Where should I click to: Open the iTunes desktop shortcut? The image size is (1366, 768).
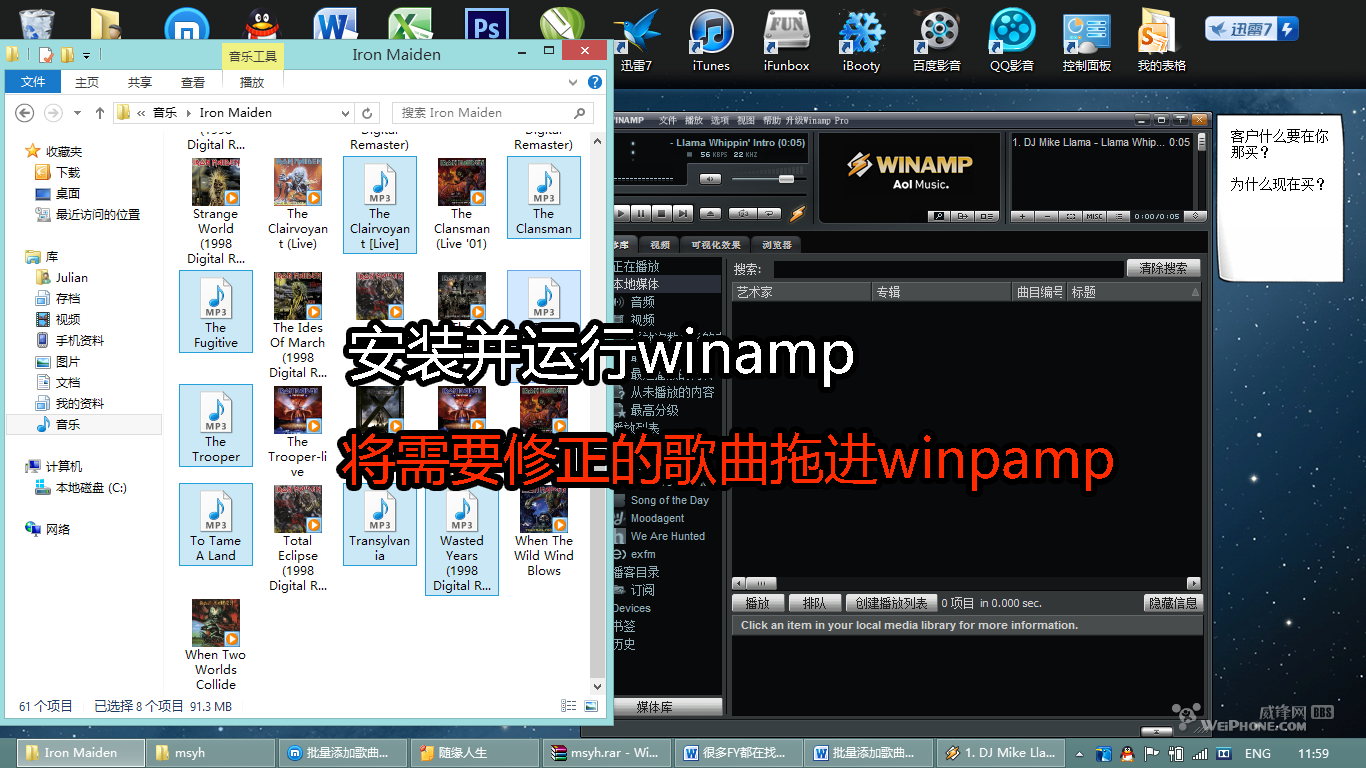[x=711, y=40]
